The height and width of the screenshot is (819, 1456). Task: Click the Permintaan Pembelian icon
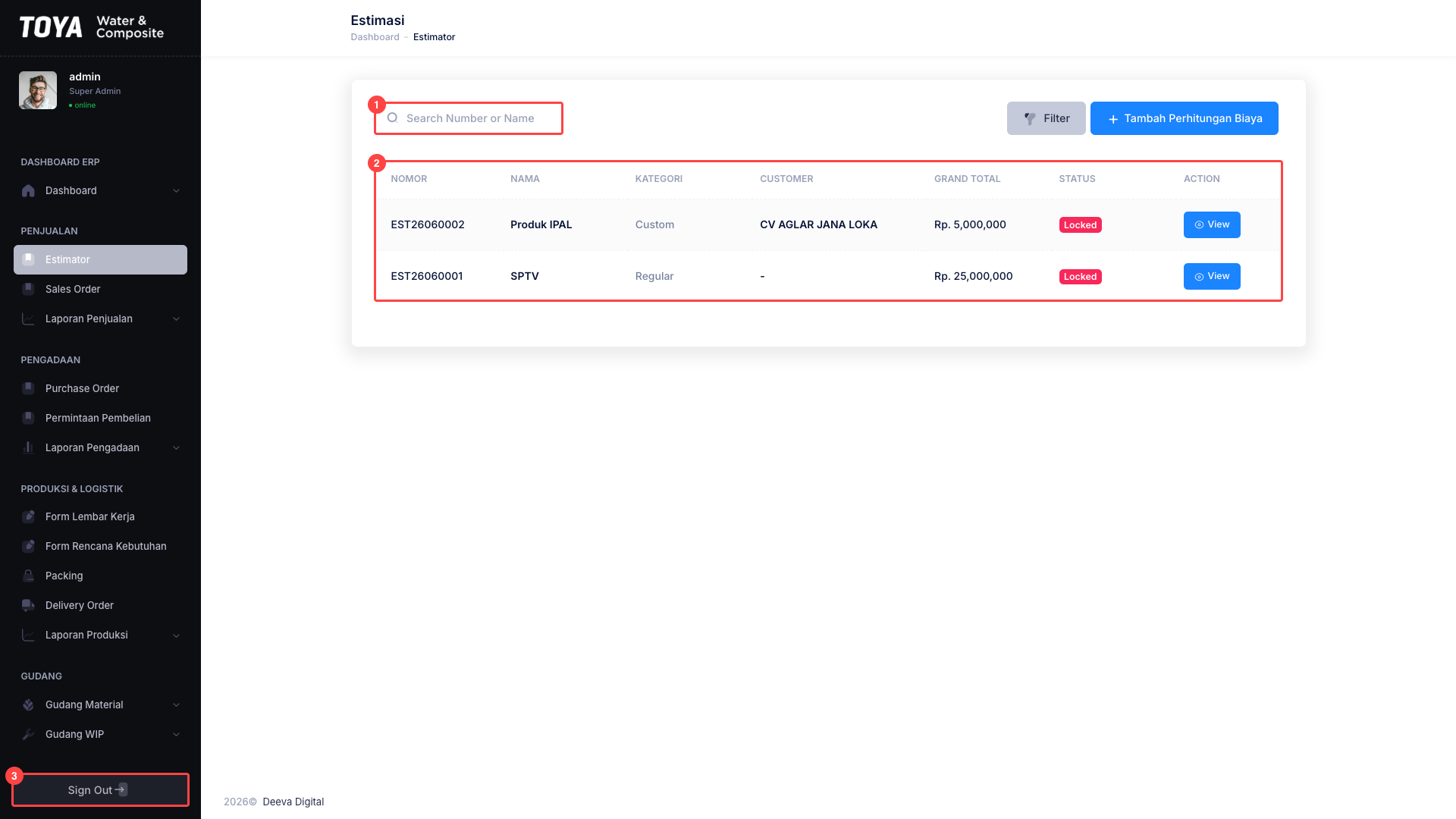click(28, 418)
